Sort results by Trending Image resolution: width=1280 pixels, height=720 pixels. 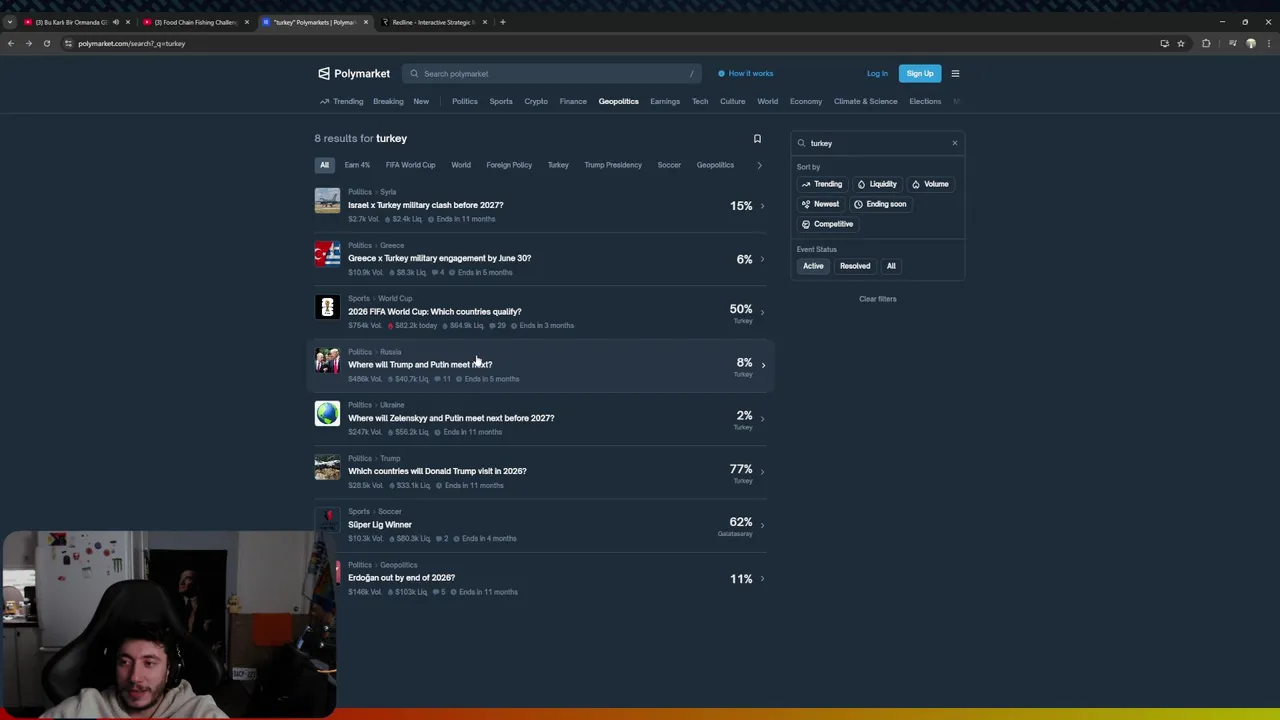click(822, 184)
